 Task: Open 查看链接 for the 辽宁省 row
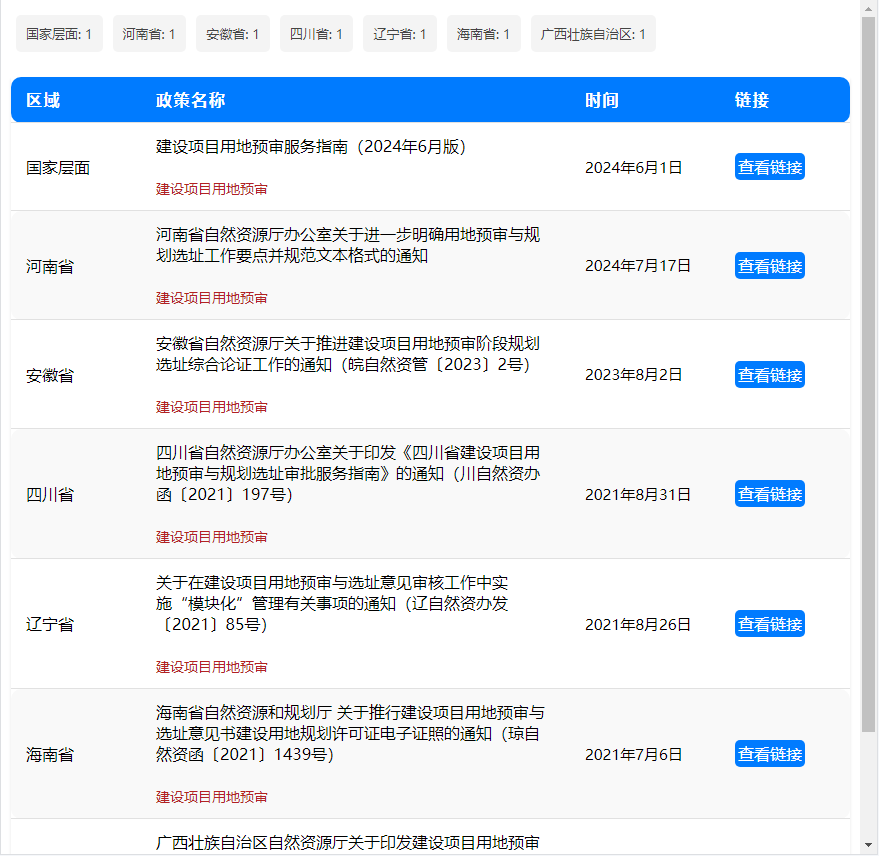point(770,624)
